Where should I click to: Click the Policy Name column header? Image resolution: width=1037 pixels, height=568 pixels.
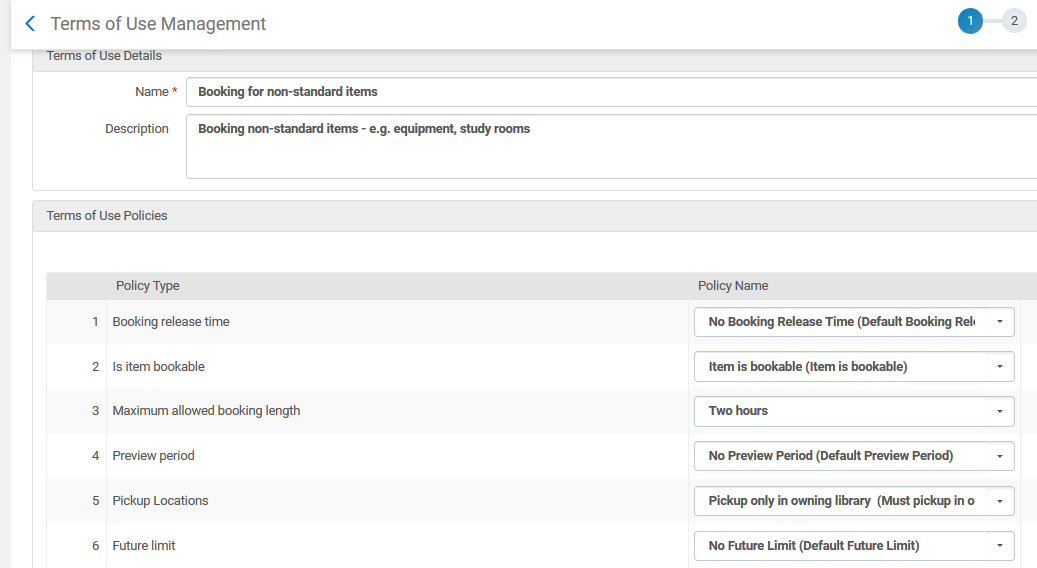pyautogui.click(x=733, y=286)
